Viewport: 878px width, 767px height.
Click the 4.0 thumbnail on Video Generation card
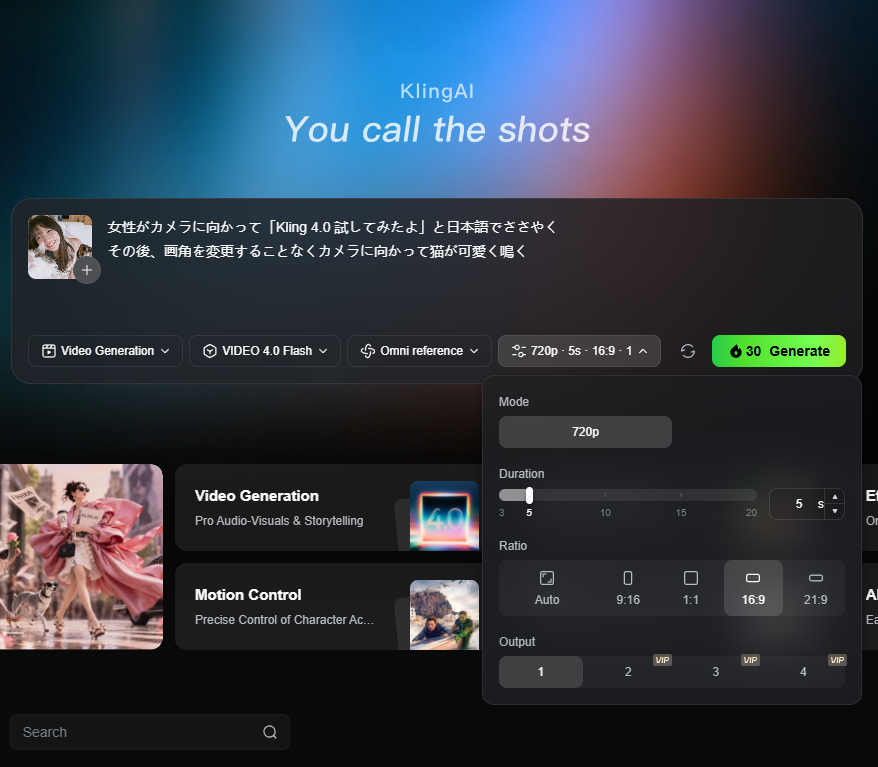444,516
